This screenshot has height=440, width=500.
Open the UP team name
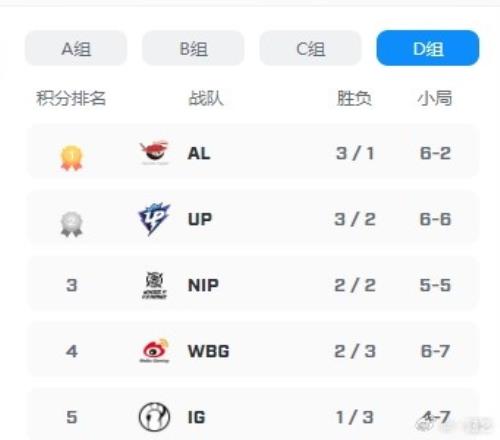(x=200, y=219)
